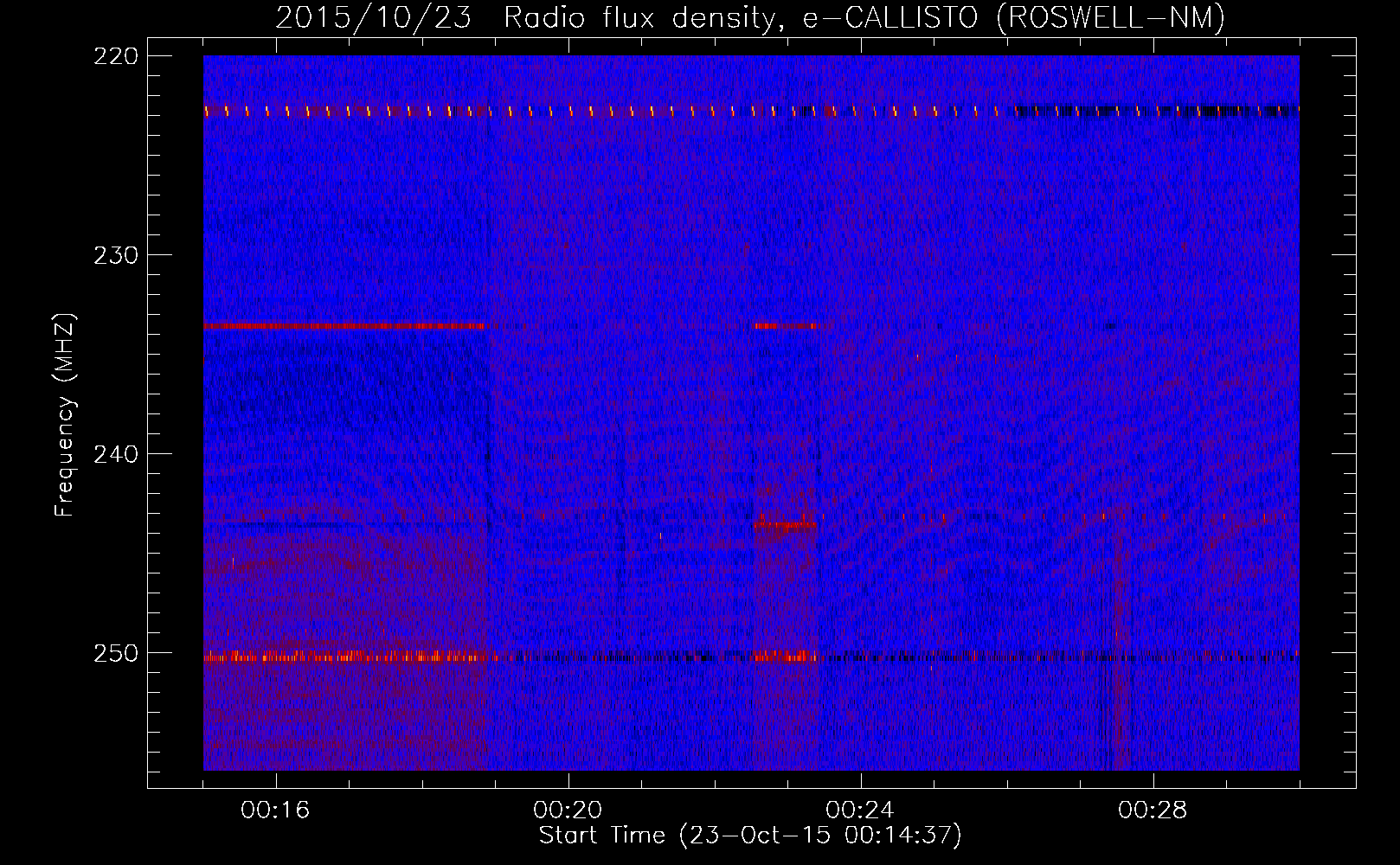1400x865 pixels.
Task: Click the 220 frequency tick label
Action: [115, 56]
